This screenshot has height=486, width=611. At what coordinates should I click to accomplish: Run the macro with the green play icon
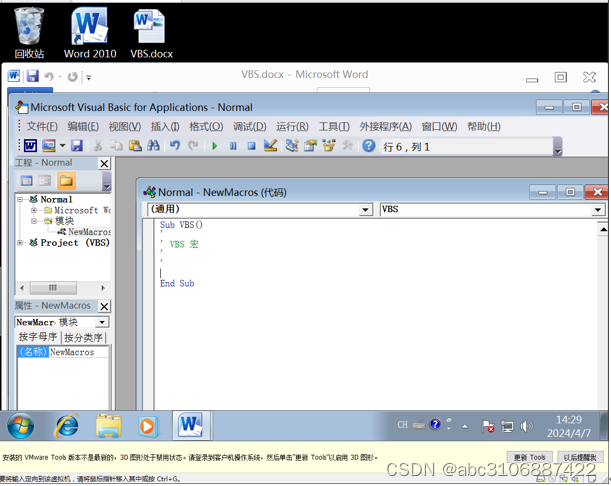point(214,146)
